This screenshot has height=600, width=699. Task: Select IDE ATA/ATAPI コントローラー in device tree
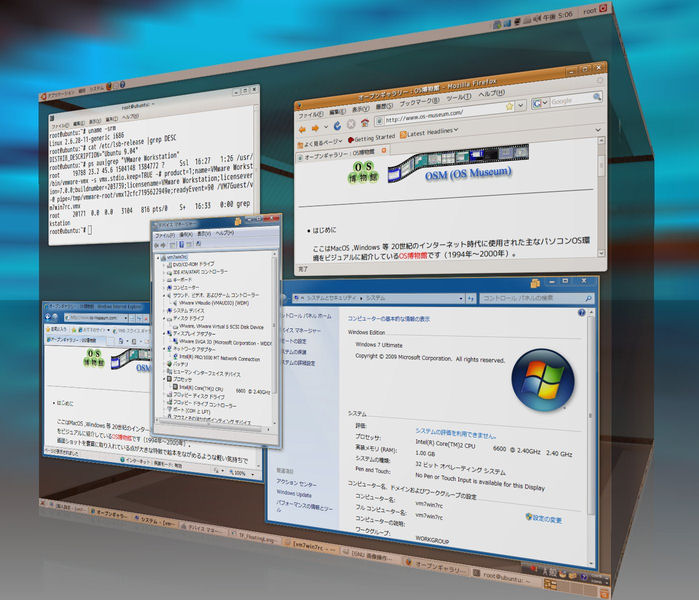click(x=197, y=272)
